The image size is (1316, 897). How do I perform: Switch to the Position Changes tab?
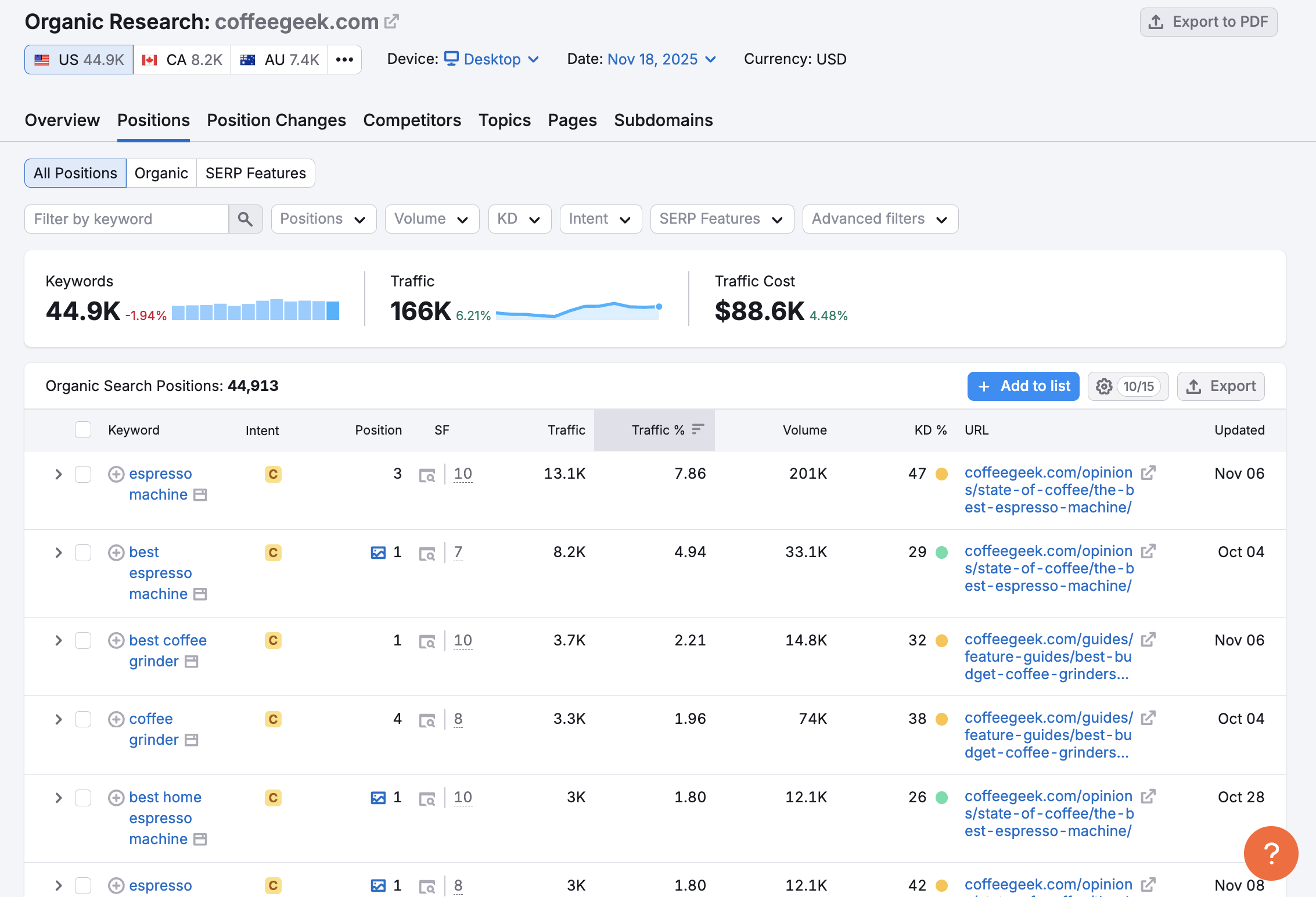pyautogui.click(x=276, y=120)
